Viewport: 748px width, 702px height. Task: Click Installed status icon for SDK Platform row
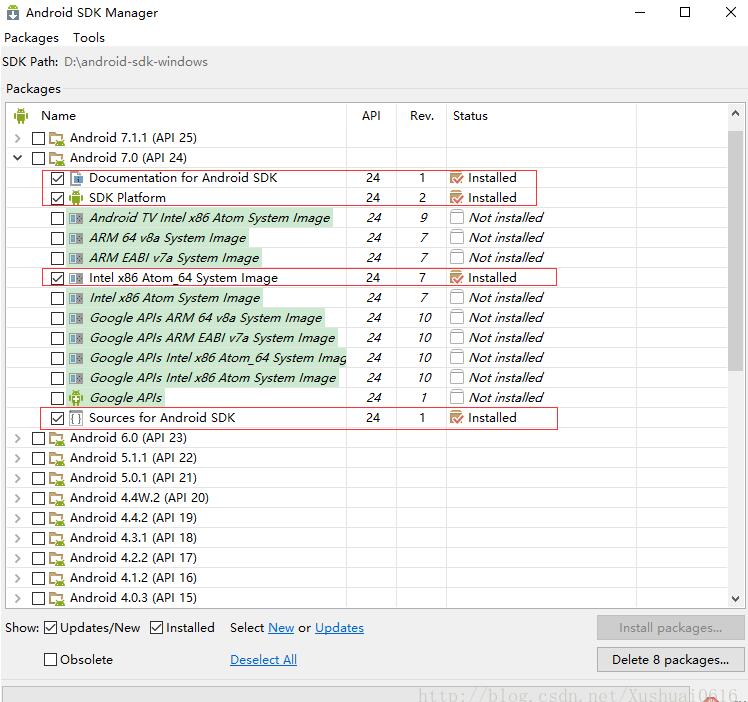pyautogui.click(x=457, y=198)
